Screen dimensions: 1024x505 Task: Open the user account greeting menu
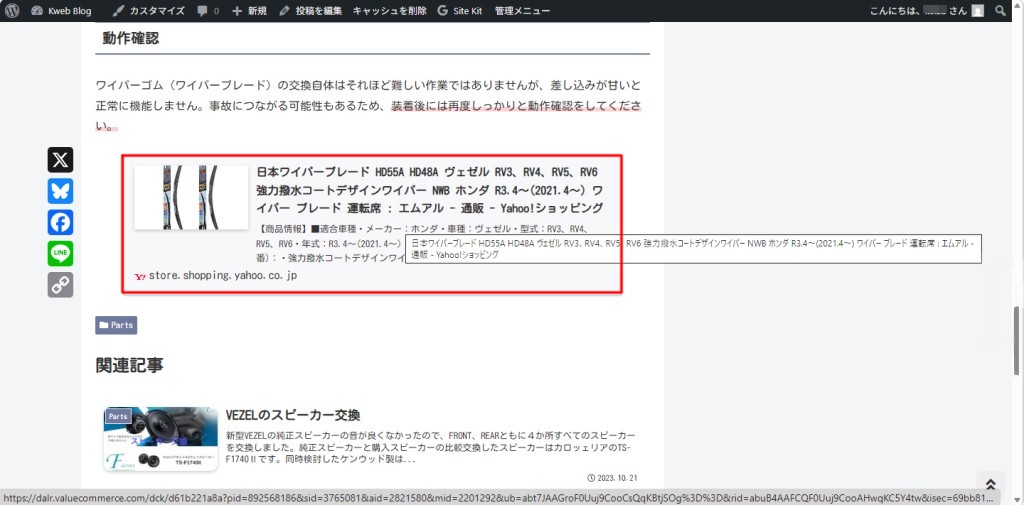click(x=918, y=11)
